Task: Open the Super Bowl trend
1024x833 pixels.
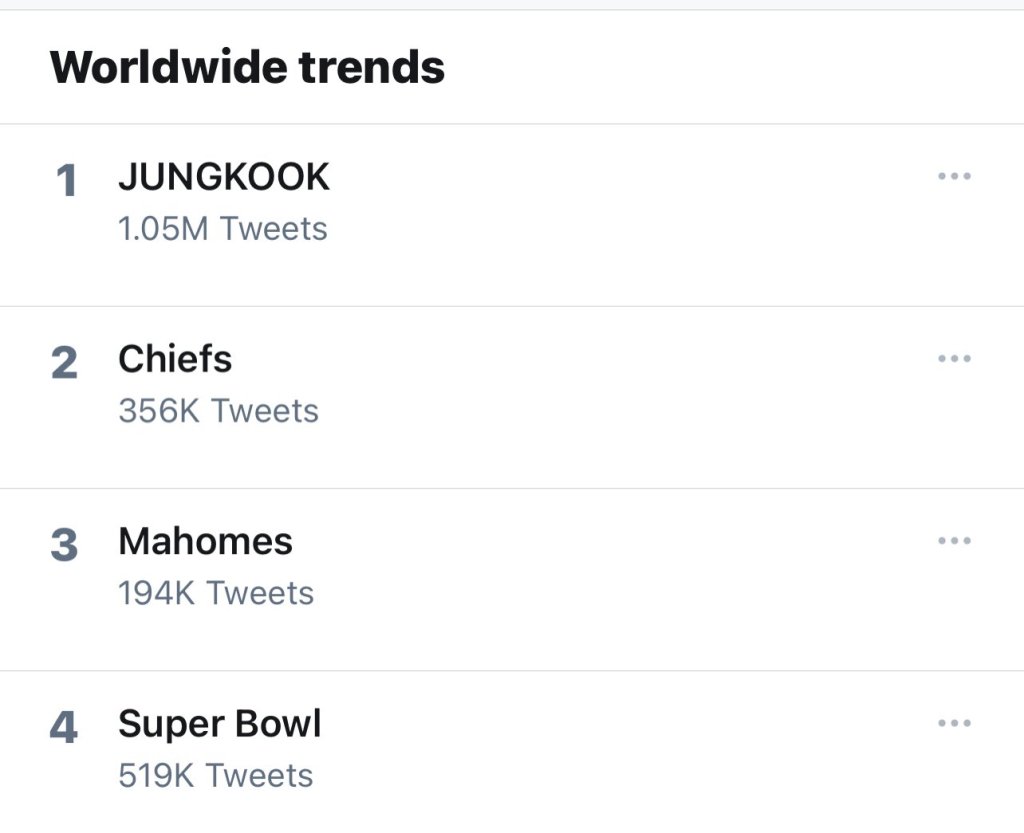Action: coord(220,724)
